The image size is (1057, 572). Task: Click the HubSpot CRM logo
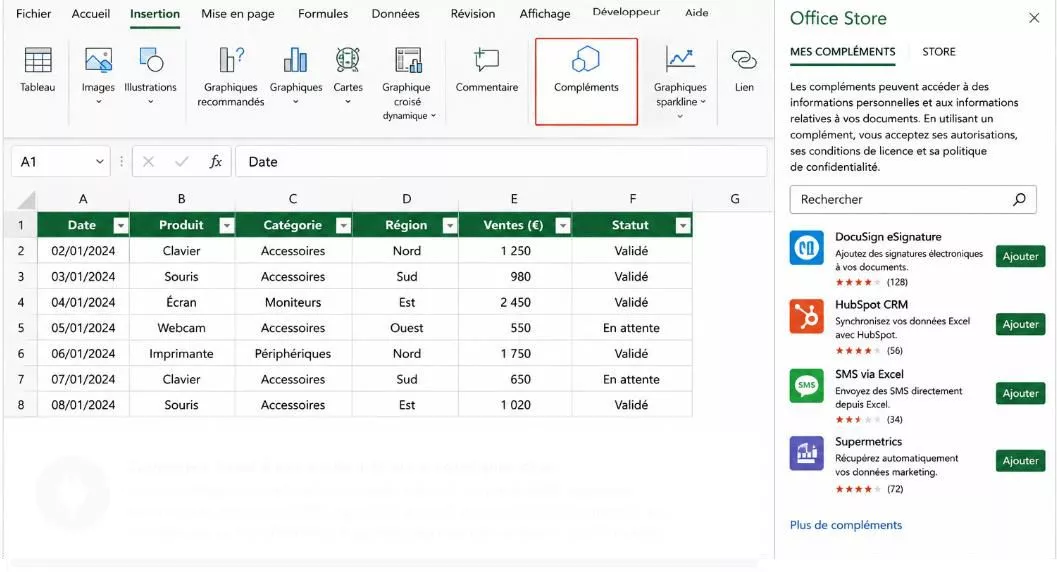coord(807,316)
